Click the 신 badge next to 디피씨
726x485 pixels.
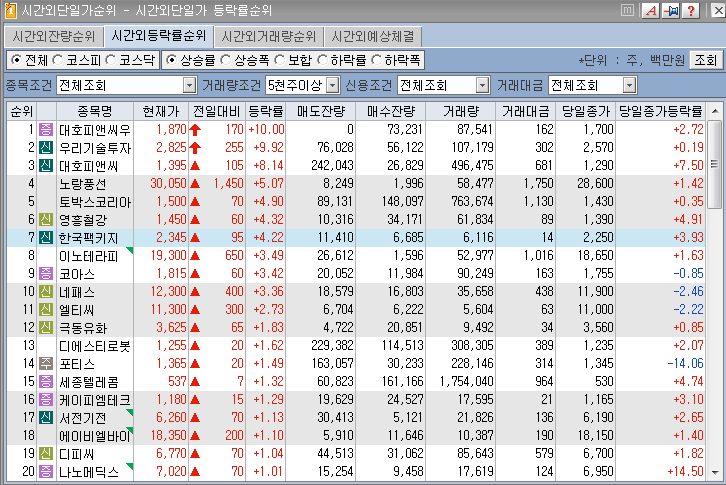click(x=46, y=454)
